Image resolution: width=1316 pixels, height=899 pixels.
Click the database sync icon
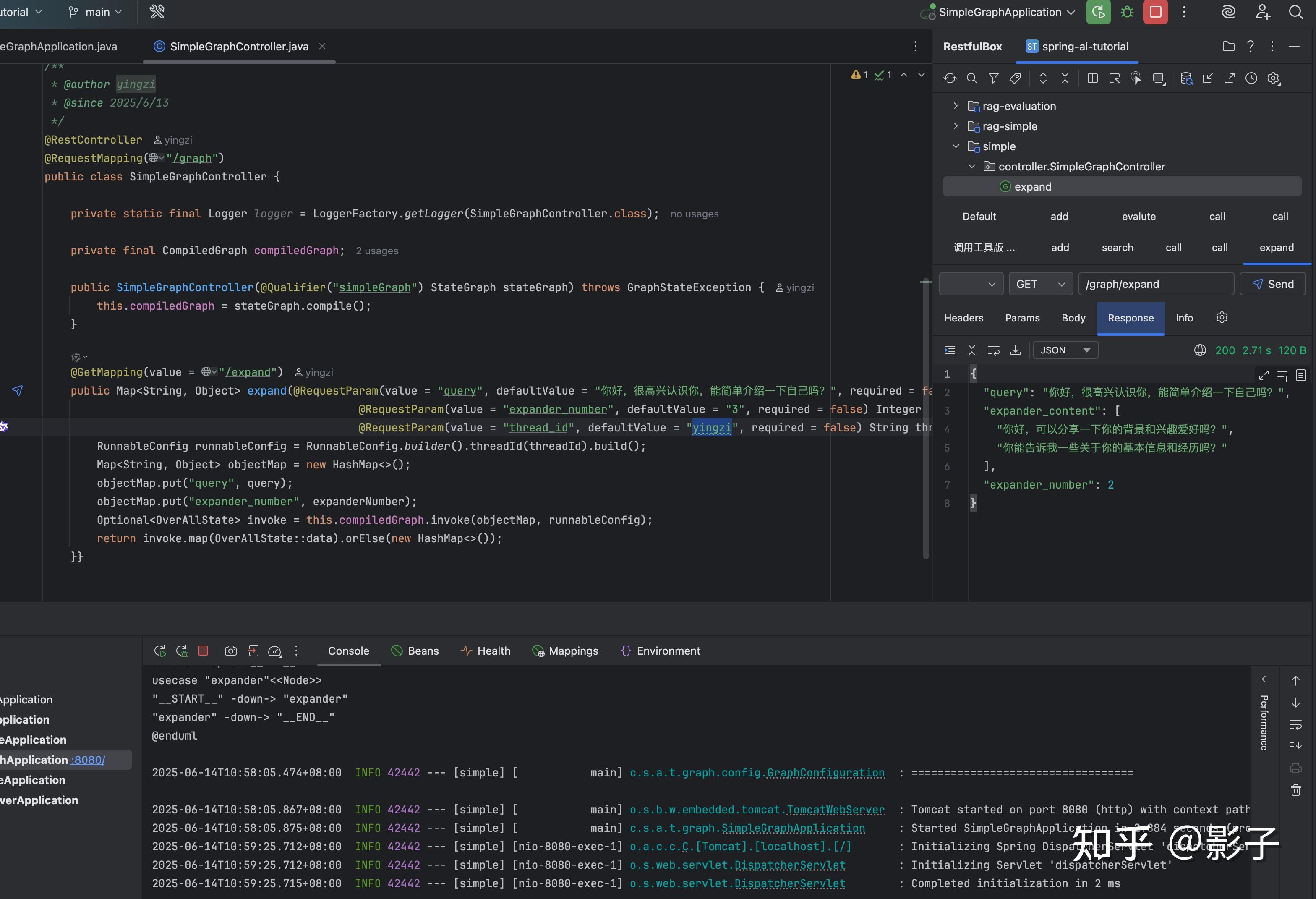click(x=1186, y=78)
